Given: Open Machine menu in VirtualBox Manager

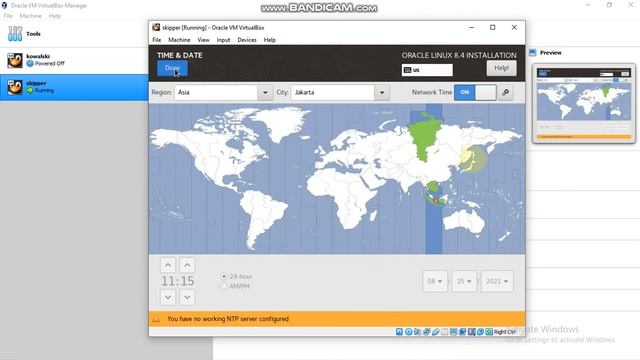Looking at the screenshot, I should pos(31,16).
